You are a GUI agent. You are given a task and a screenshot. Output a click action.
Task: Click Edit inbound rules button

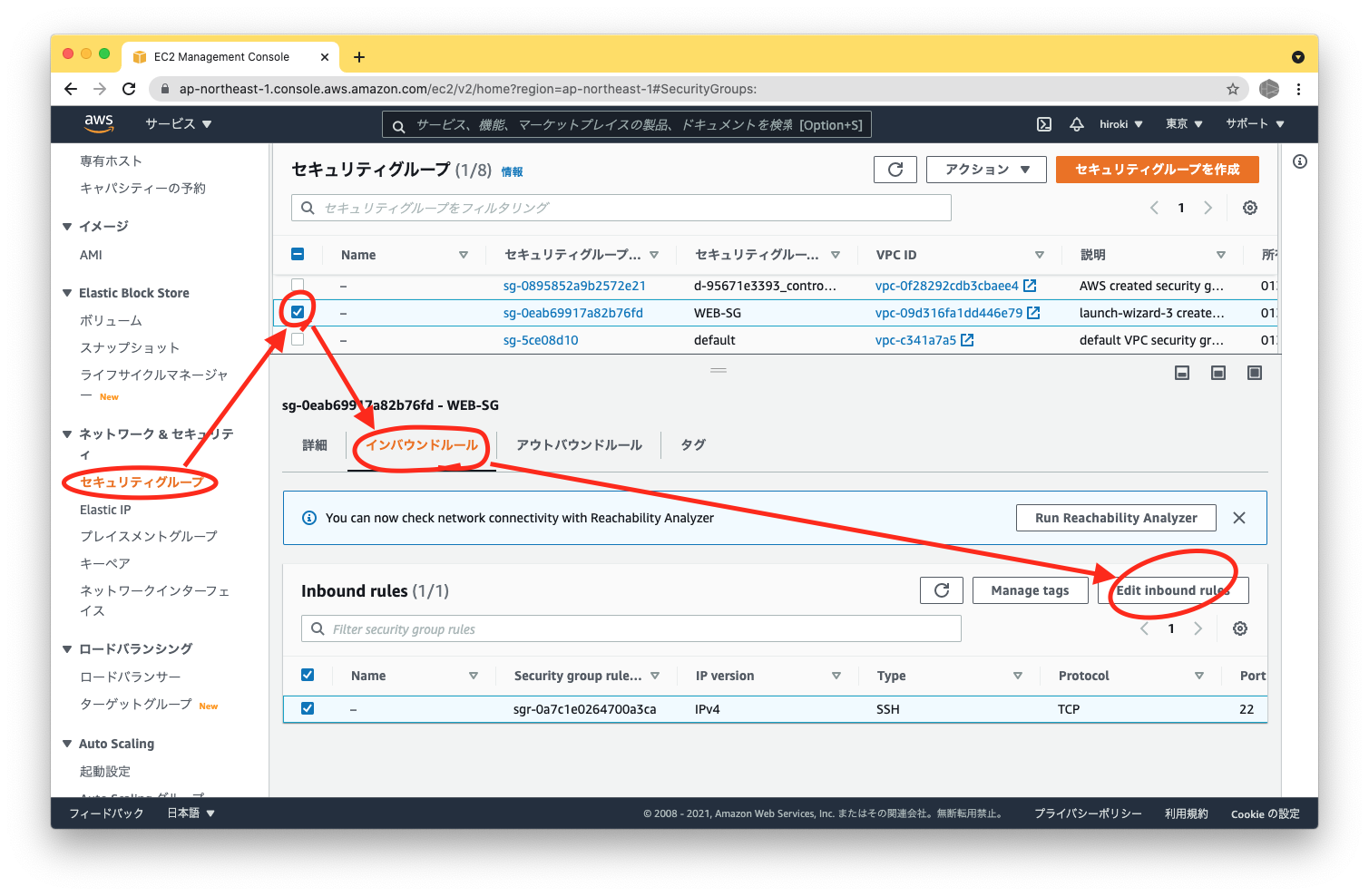pos(1173,590)
